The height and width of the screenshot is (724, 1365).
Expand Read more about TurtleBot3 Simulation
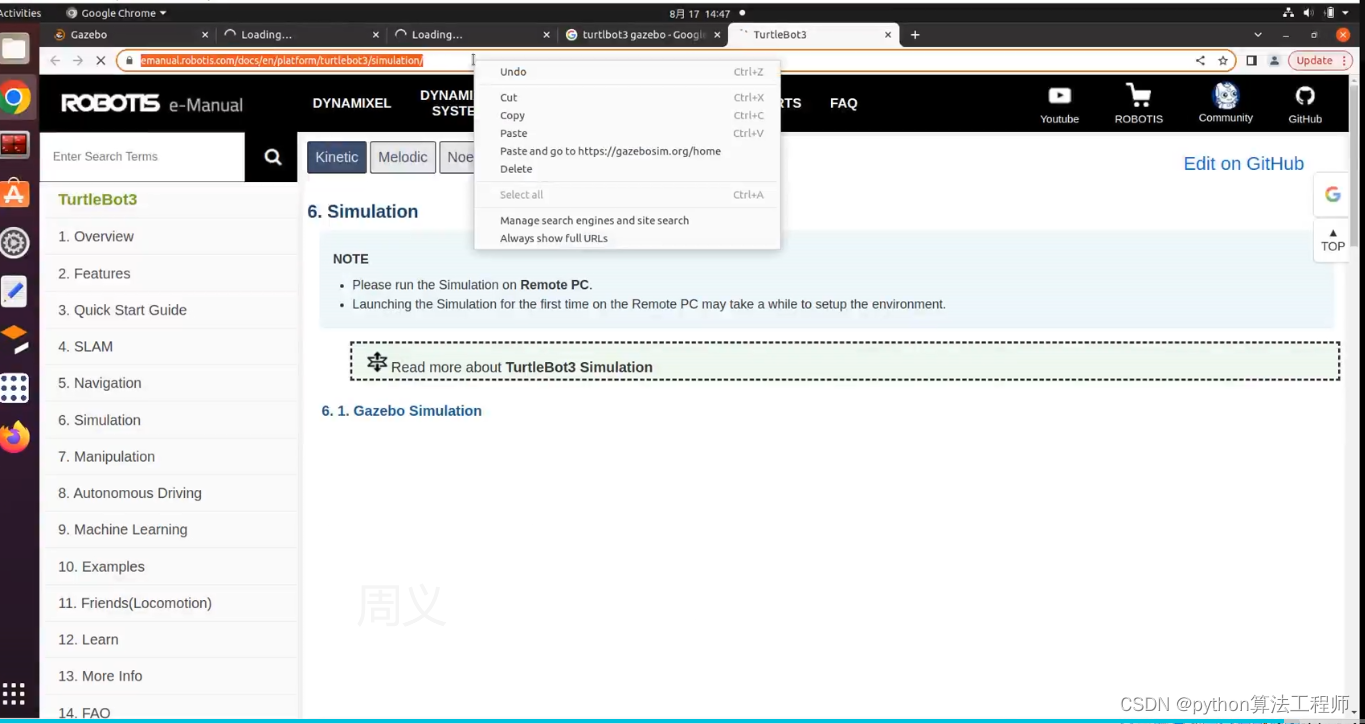(x=844, y=361)
